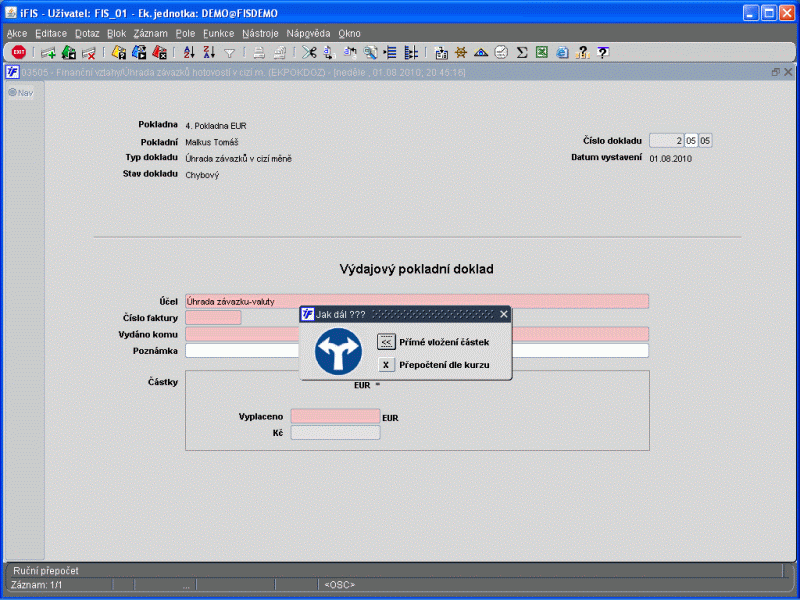
Task: Click the Vyplaceno amount field
Action: [333, 416]
